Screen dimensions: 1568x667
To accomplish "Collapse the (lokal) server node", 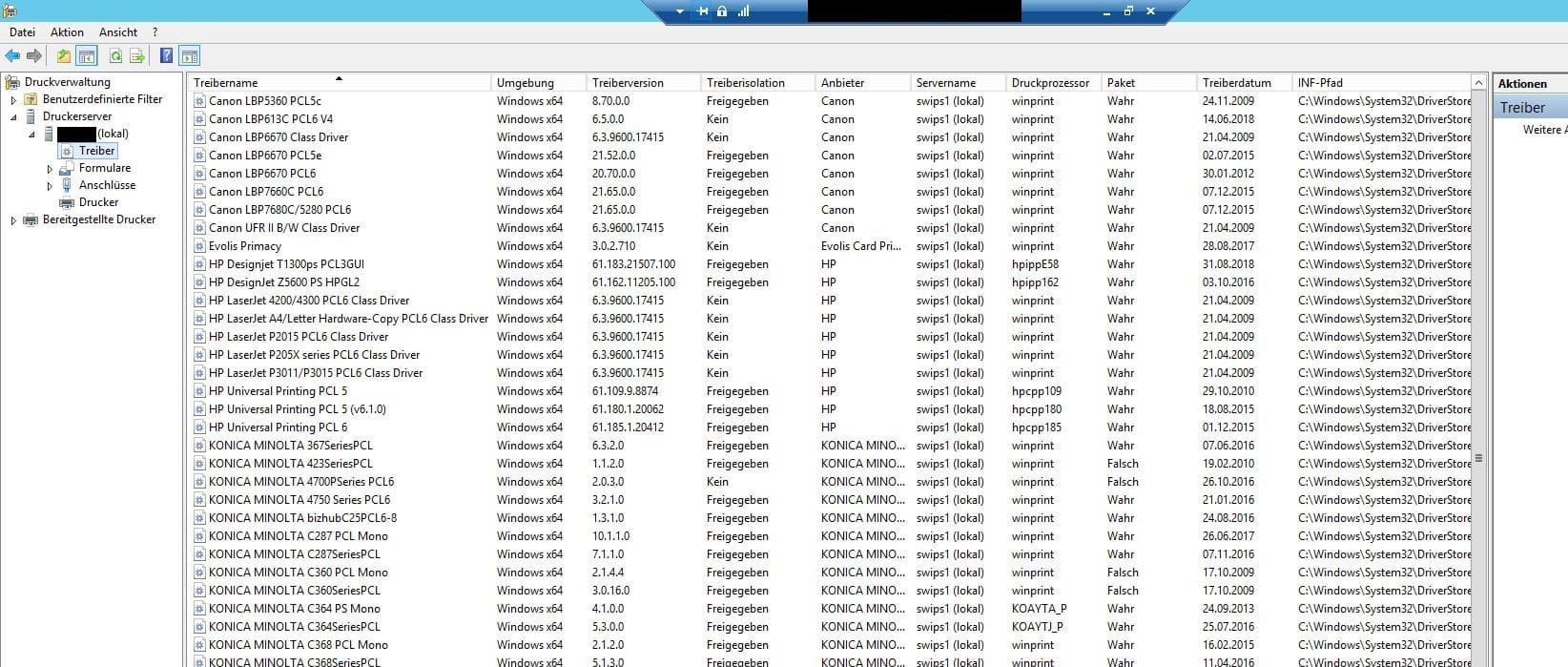I will click(x=31, y=135).
